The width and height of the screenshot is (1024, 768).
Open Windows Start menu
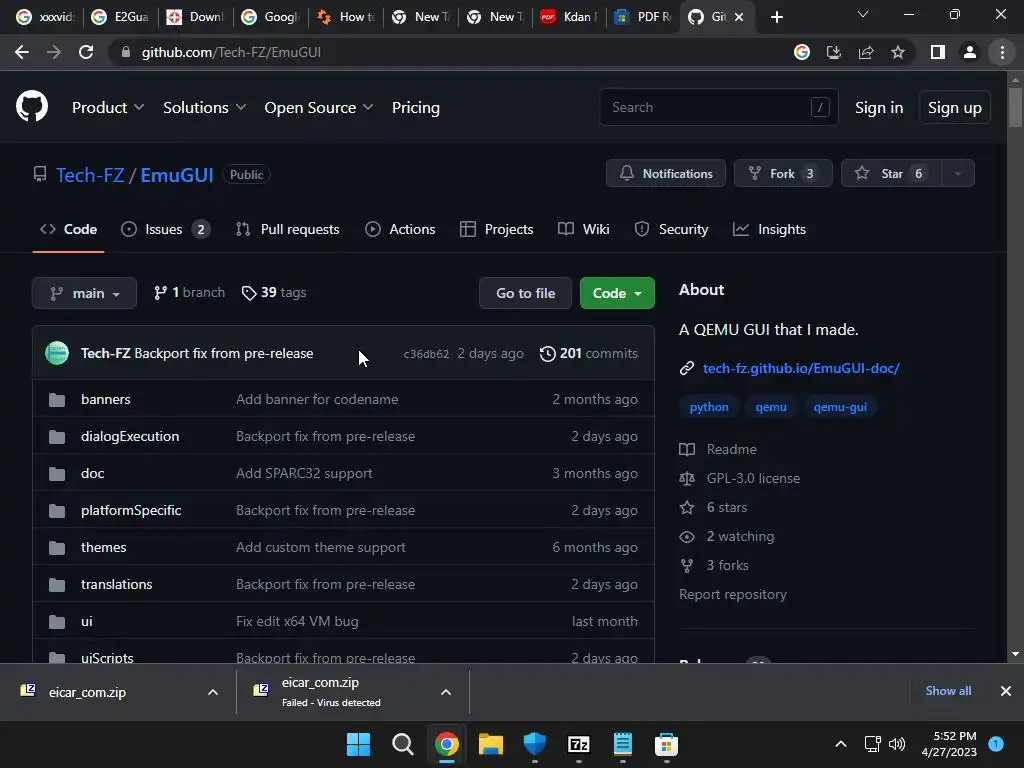click(x=358, y=744)
